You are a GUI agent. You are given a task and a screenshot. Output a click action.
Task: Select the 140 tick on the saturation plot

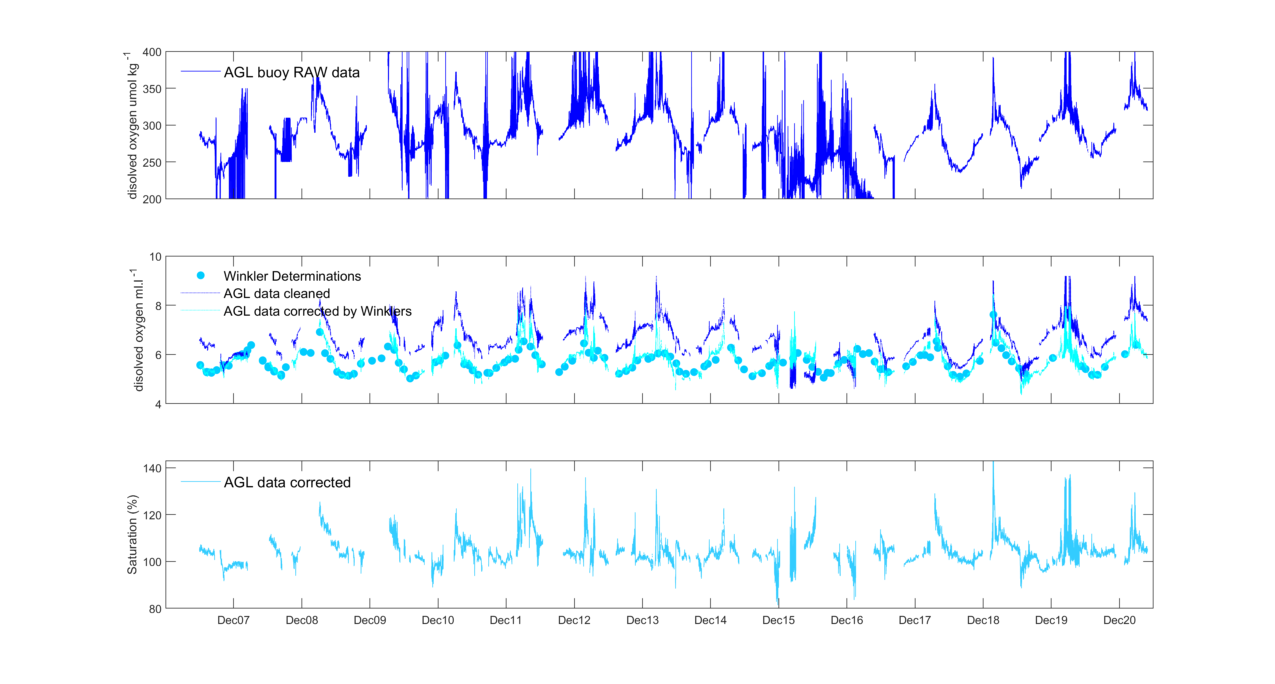151,468
